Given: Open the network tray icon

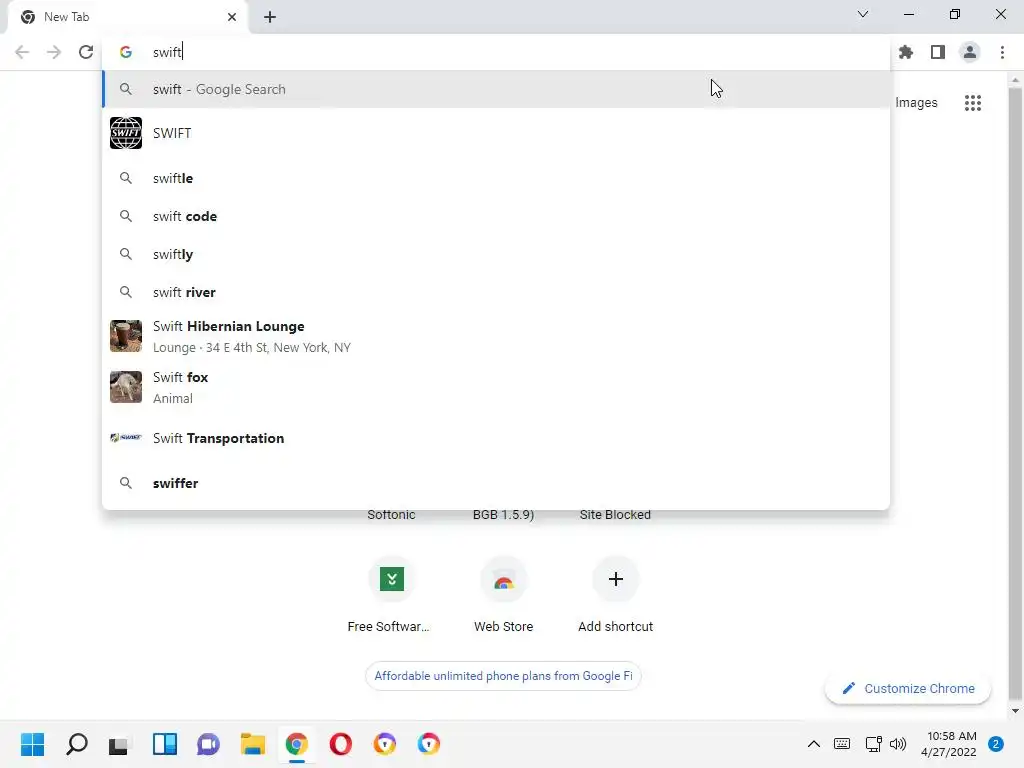Looking at the screenshot, I should click(x=873, y=744).
